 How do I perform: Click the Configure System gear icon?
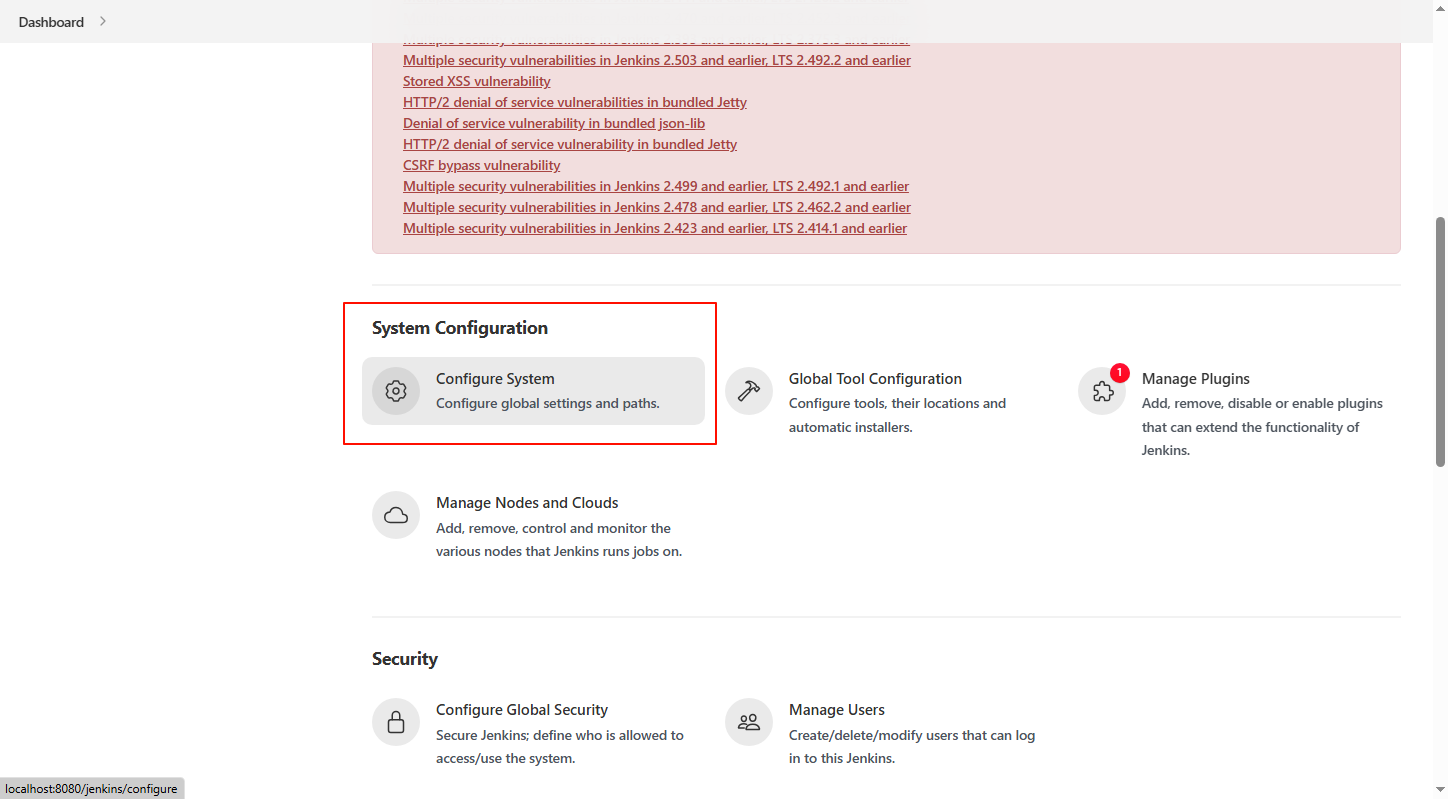pos(396,391)
